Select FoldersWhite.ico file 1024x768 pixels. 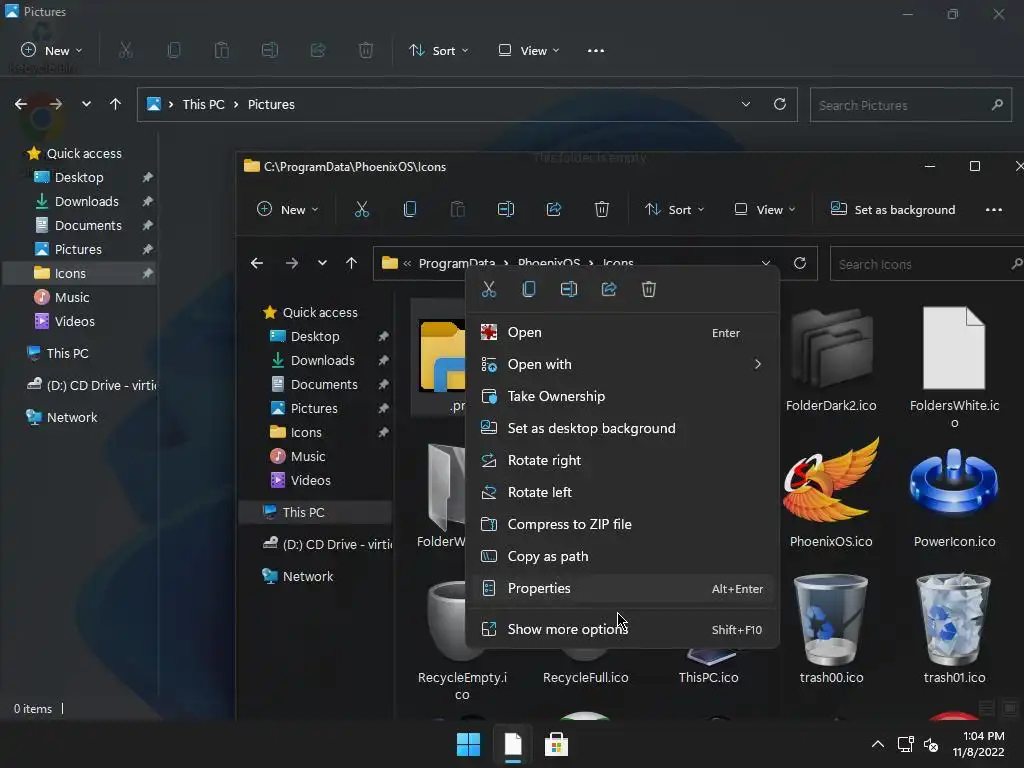click(x=954, y=368)
